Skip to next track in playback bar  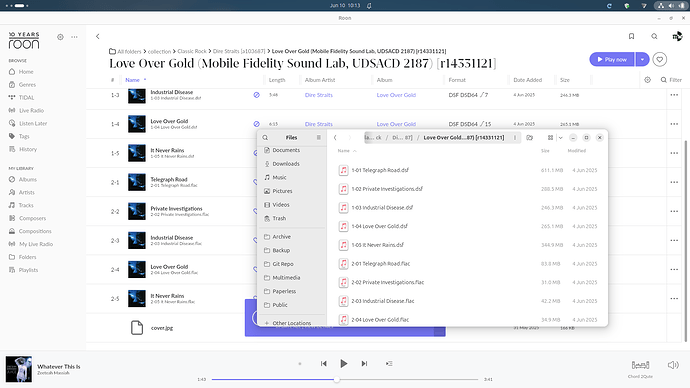364,363
